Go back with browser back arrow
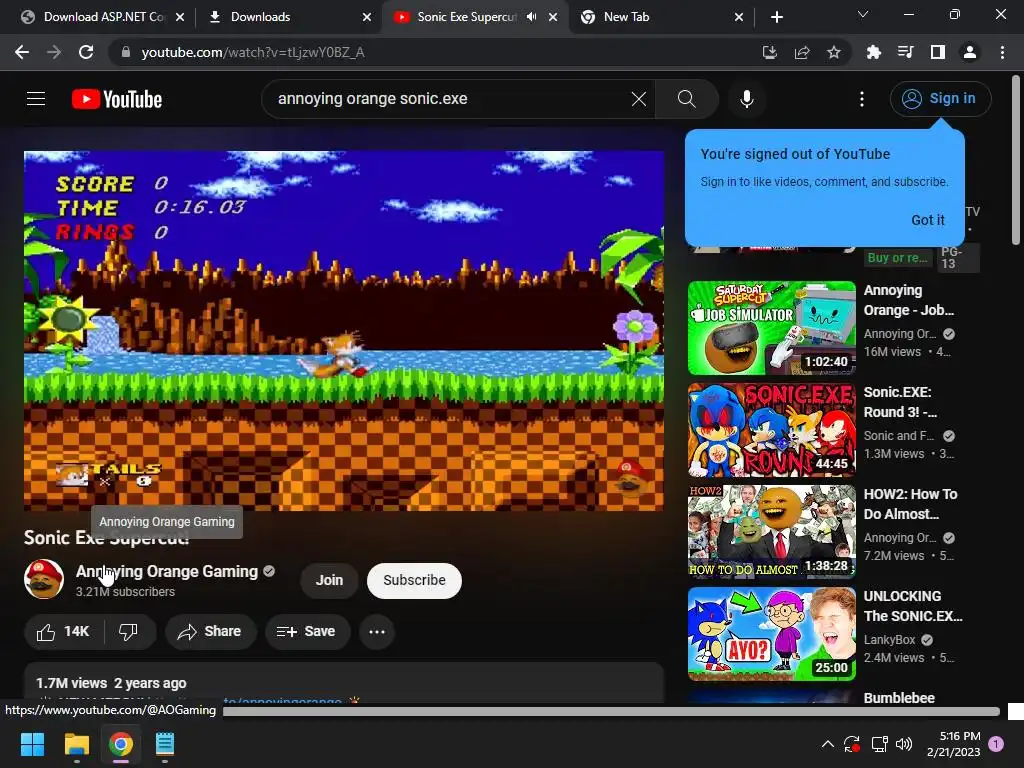1024x768 pixels. (22, 52)
